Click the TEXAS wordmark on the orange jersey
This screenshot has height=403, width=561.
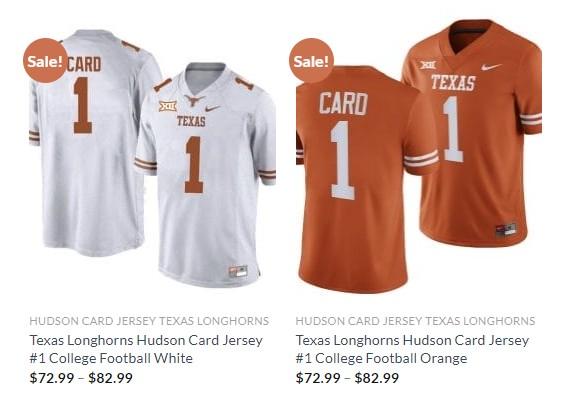(453, 83)
